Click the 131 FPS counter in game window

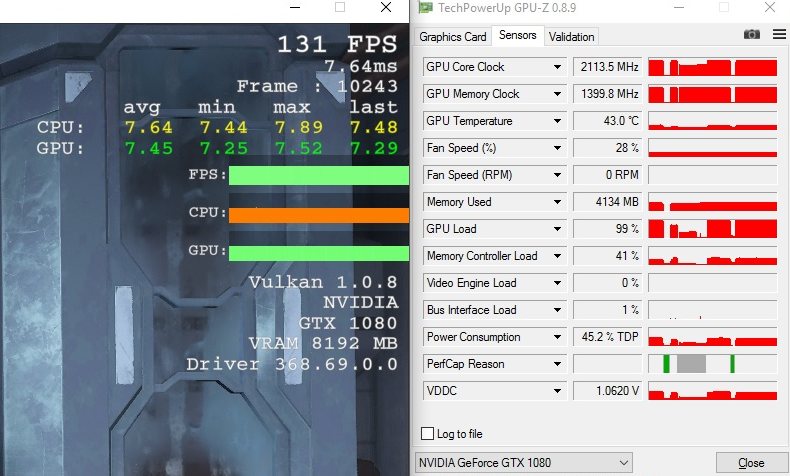[x=337, y=44]
